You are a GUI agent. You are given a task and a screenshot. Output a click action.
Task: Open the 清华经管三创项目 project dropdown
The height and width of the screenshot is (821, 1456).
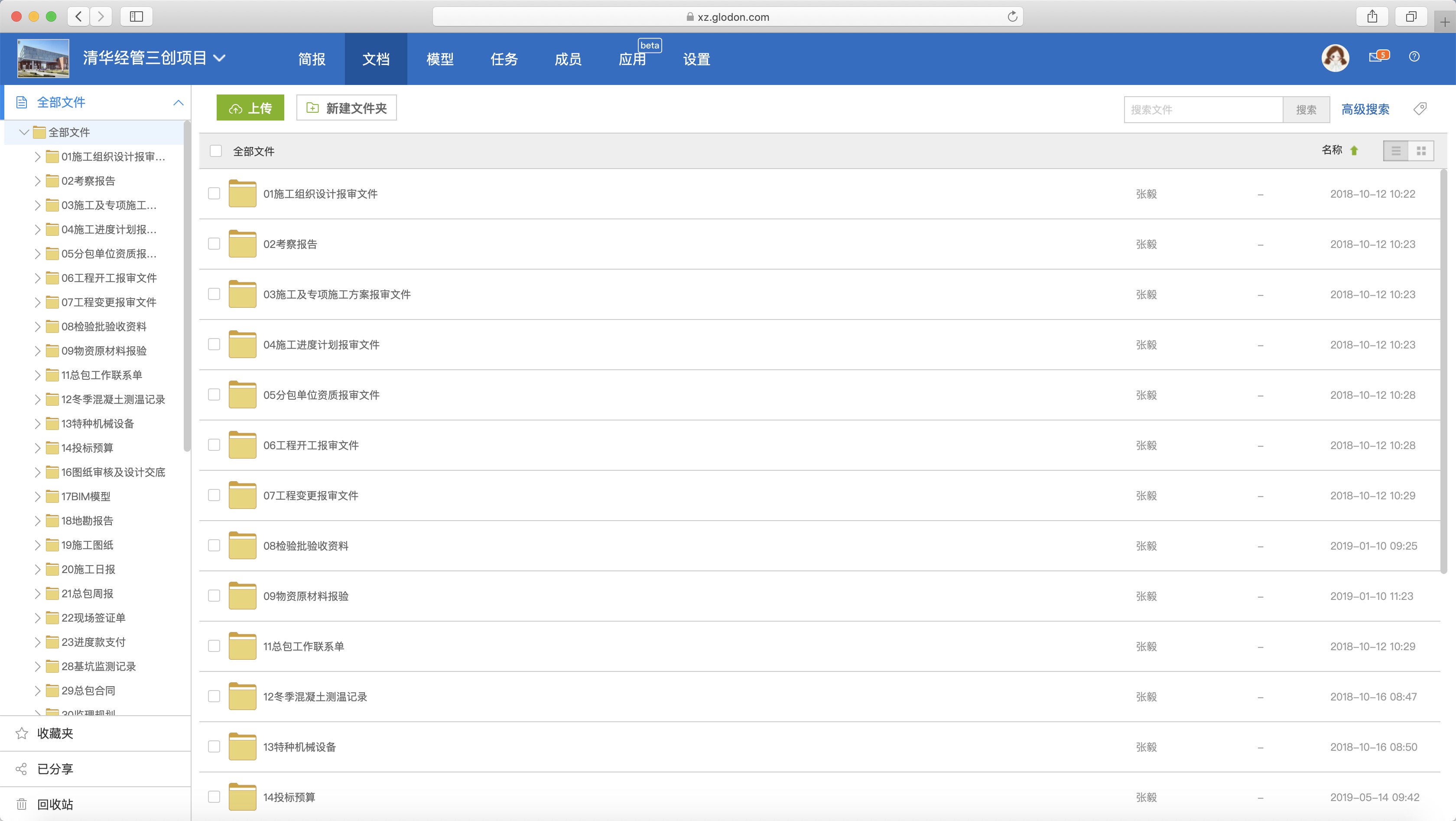pos(219,58)
